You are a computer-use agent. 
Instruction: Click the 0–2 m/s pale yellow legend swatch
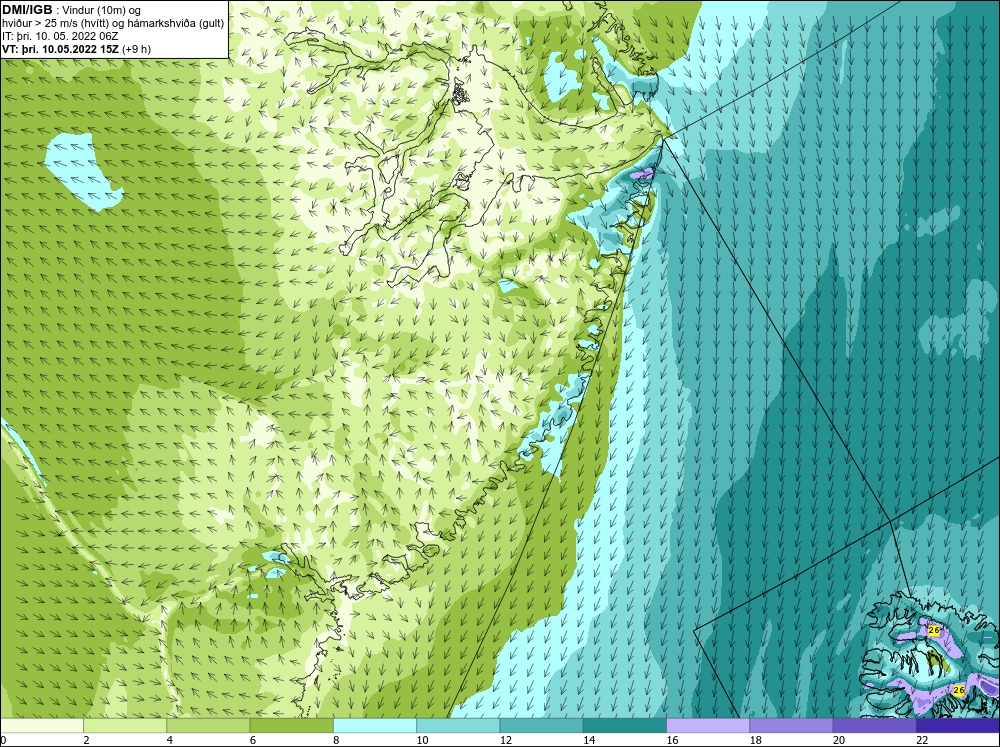click(x=41, y=726)
